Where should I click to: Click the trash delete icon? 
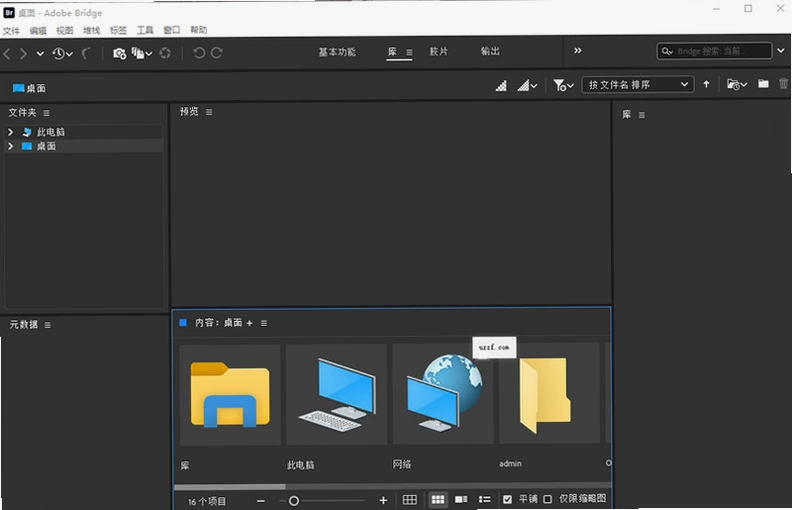pyautogui.click(x=783, y=84)
